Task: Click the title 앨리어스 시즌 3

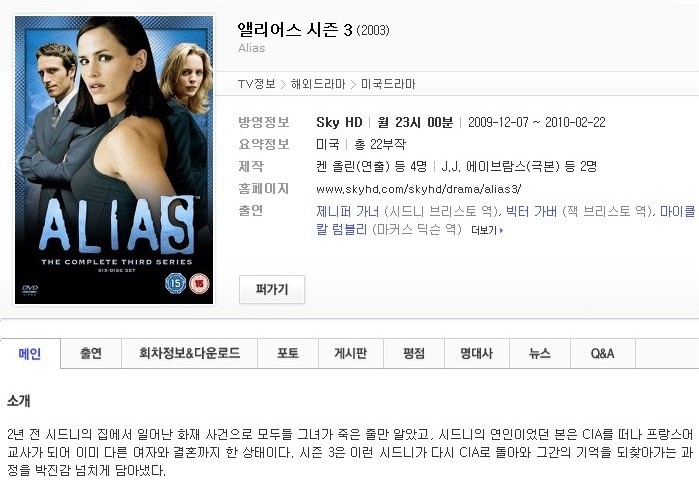Action: point(295,30)
